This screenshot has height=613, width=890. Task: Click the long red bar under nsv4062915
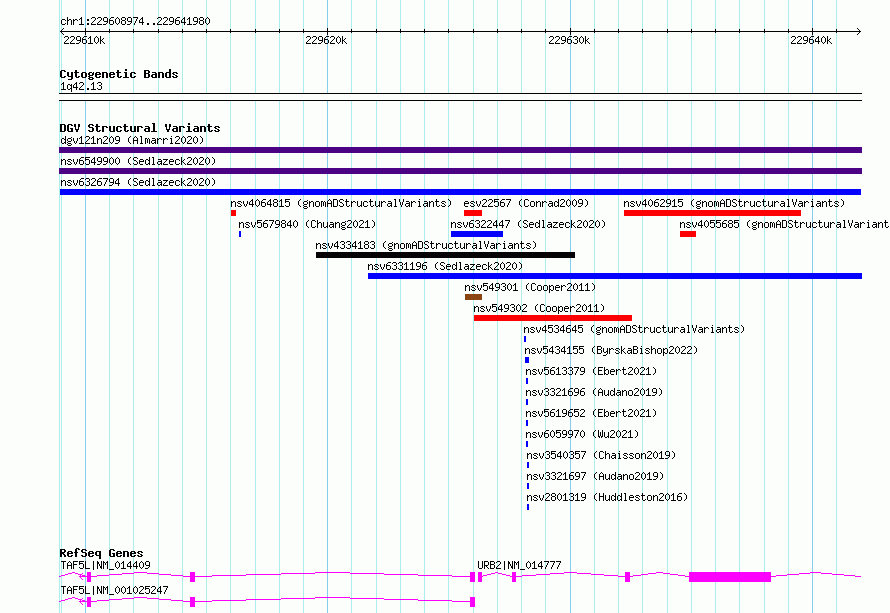tap(712, 213)
